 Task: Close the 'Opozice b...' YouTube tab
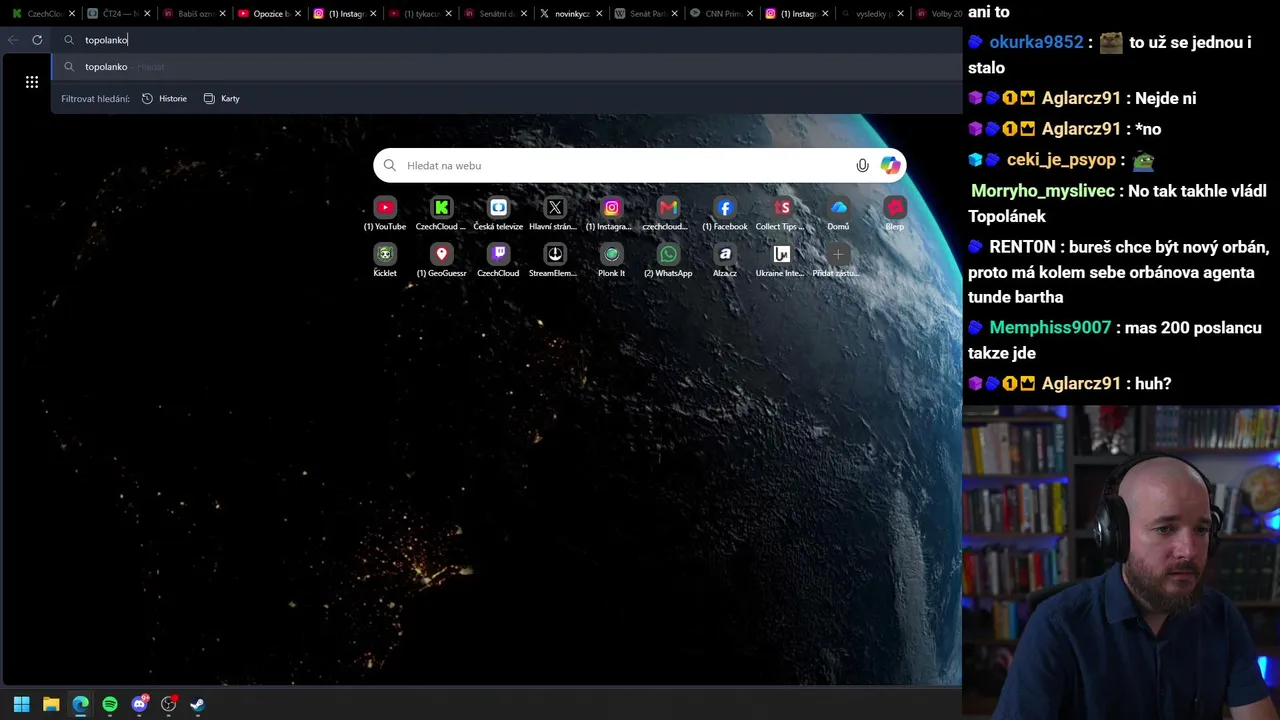298,14
